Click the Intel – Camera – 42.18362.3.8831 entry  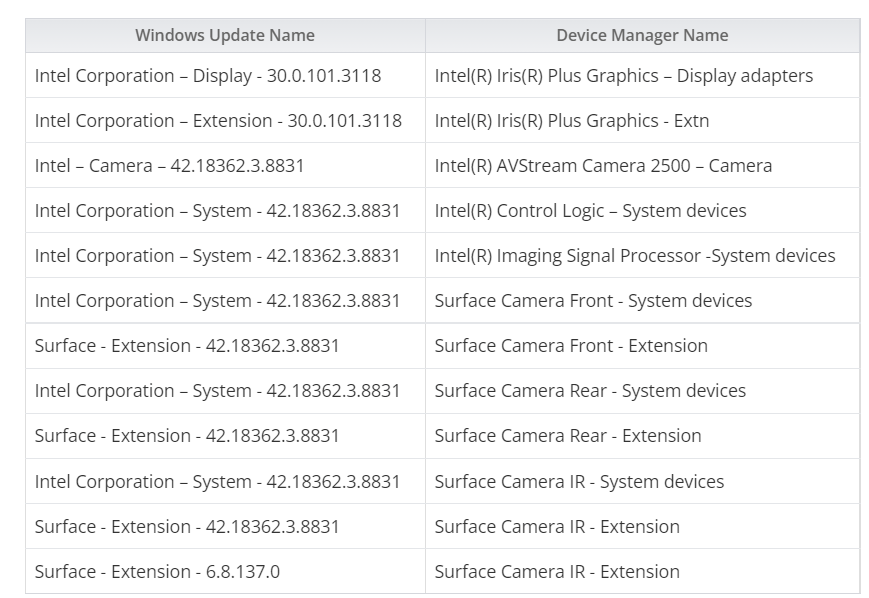[169, 166]
